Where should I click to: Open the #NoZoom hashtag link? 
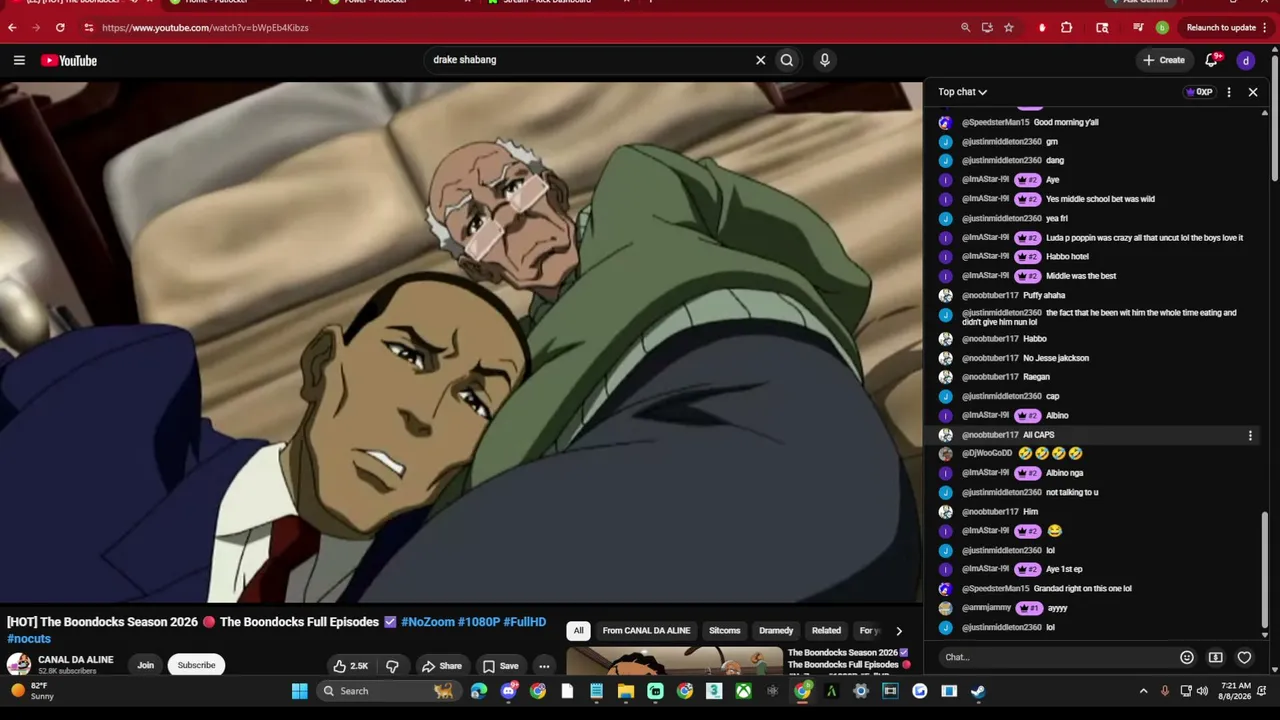(x=427, y=622)
